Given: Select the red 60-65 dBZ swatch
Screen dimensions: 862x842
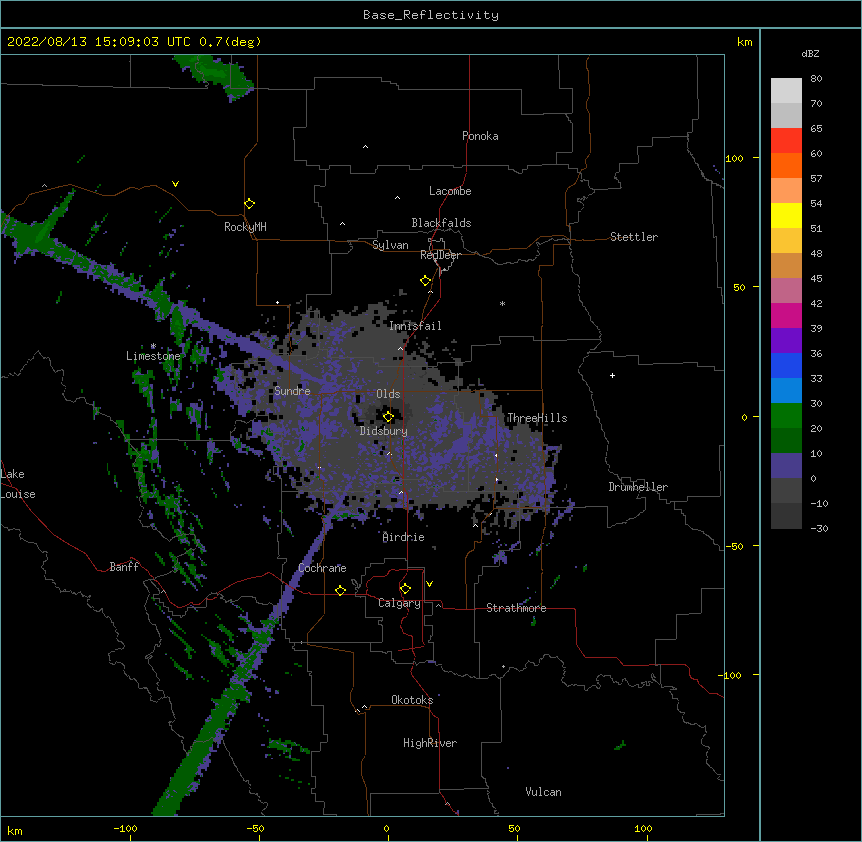Looking at the screenshot, I should pos(786,141).
